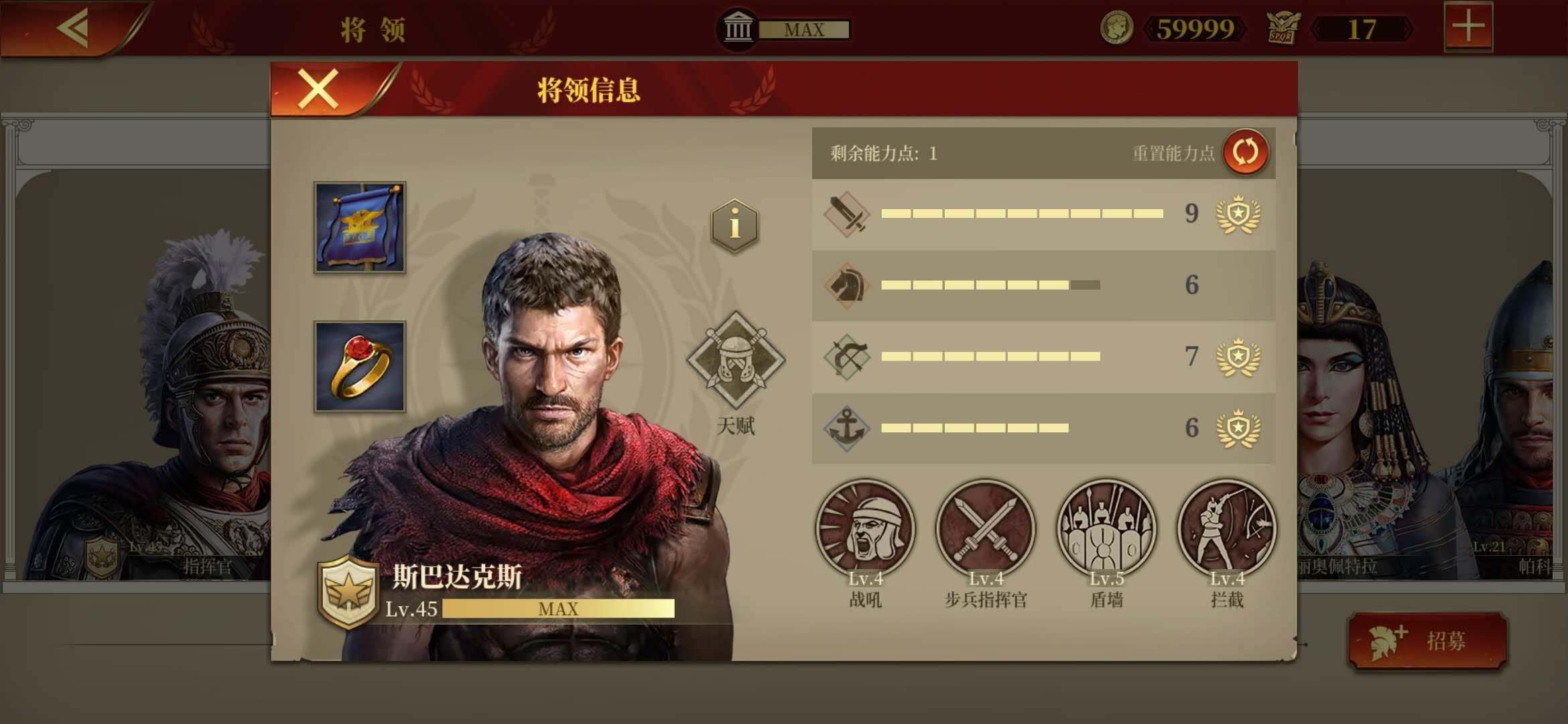Tap the plus button to add medals
This screenshot has height=724, width=1568.
tap(1468, 27)
